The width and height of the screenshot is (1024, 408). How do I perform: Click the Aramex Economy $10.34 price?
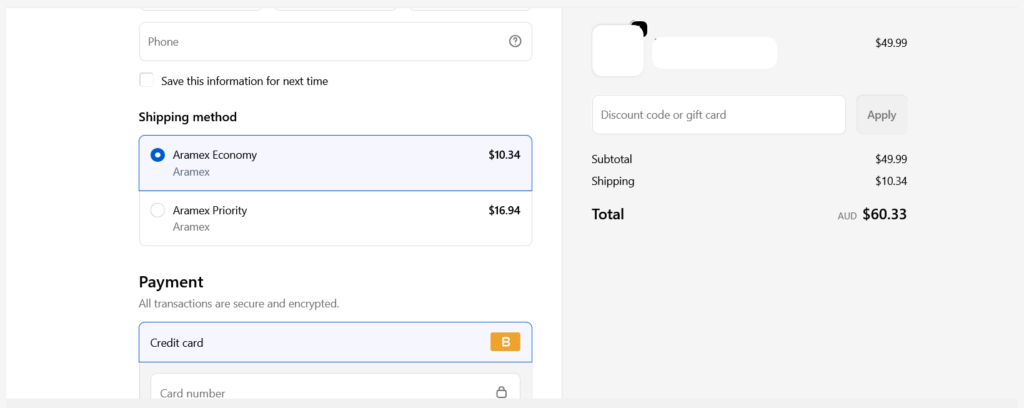504,155
